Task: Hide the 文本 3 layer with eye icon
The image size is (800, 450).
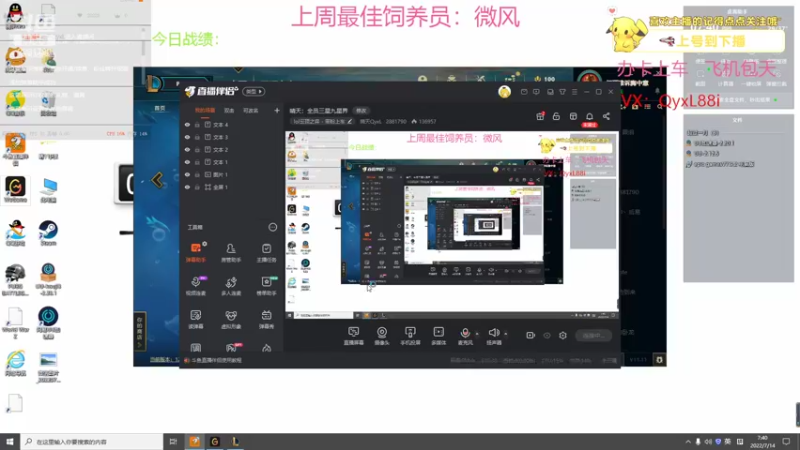Action: [187, 137]
